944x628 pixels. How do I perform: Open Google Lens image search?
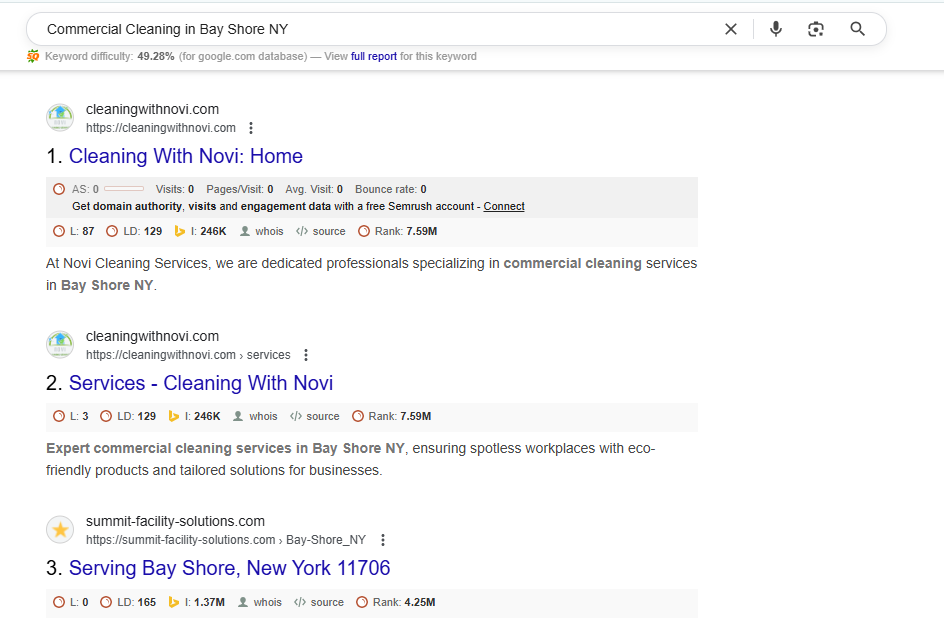[x=816, y=29]
